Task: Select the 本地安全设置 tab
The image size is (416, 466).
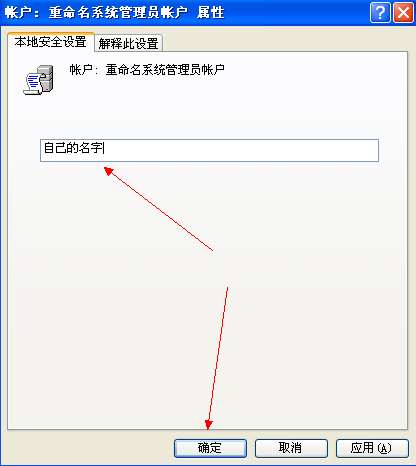Action: pyautogui.click(x=50, y=42)
